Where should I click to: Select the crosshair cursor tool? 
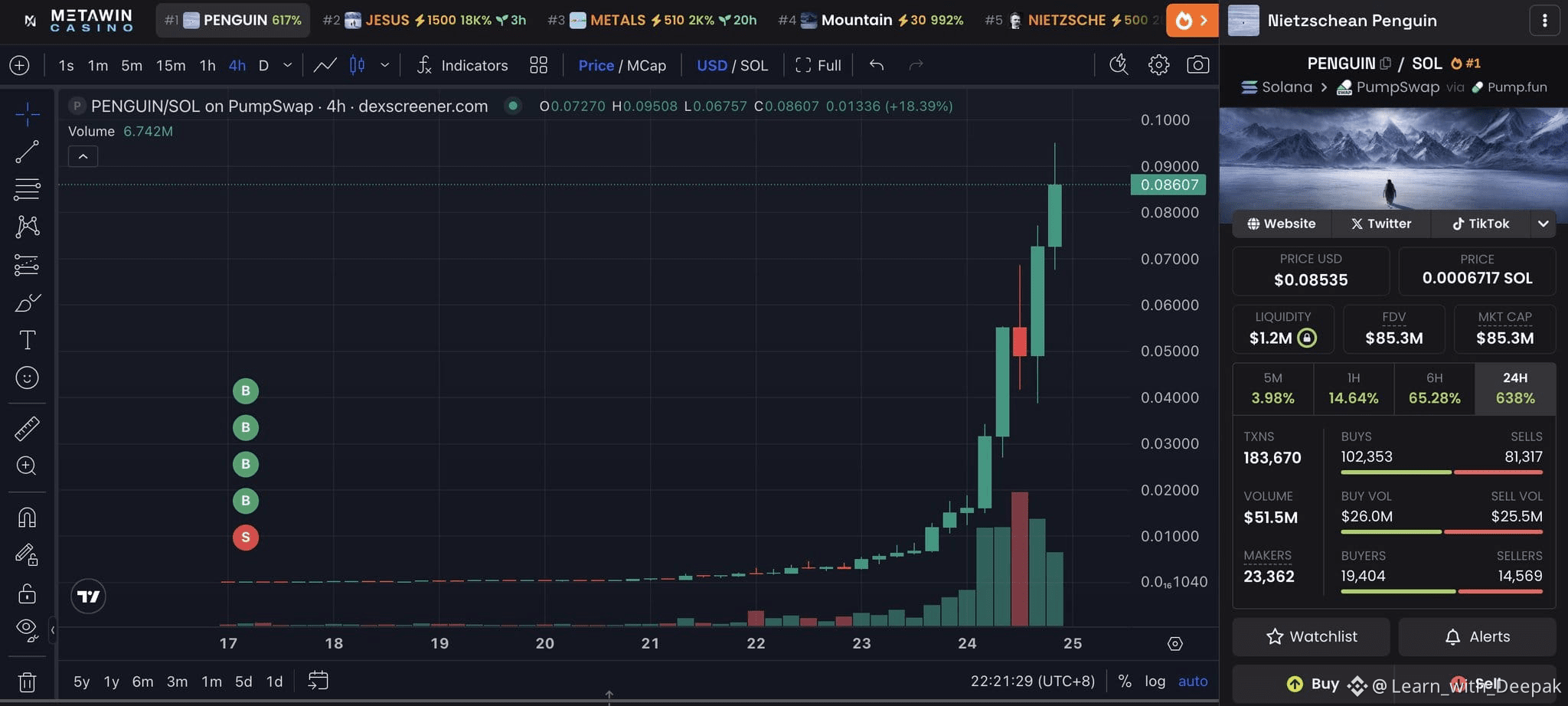click(27, 115)
